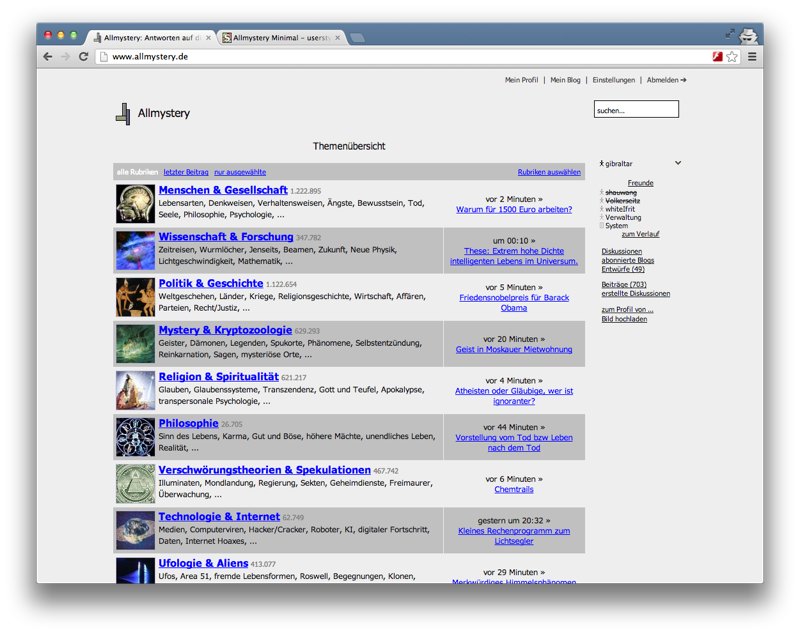Click the Ufologie & Aliens thumbnail
The image size is (800, 634).
(135, 570)
